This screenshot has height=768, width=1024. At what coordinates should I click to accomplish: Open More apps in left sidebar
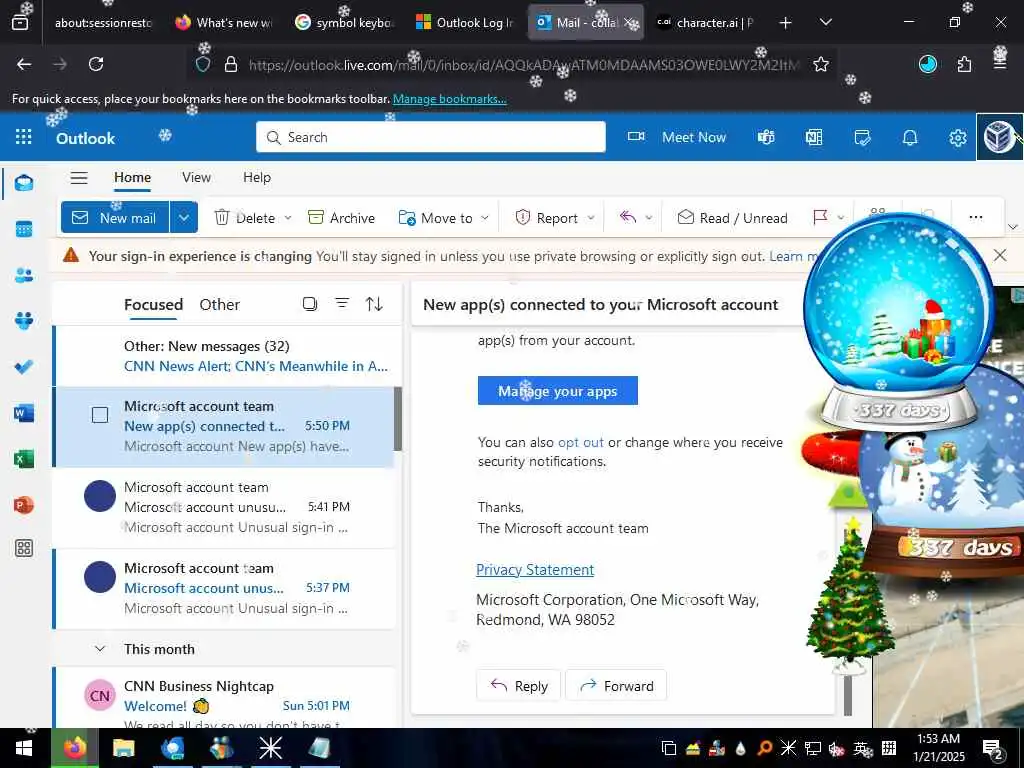tap(24, 548)
